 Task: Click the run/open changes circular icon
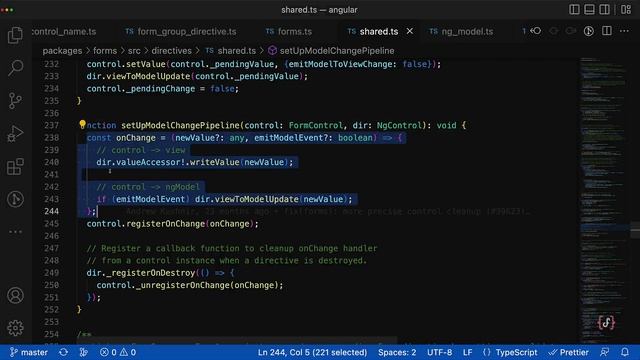589,31
